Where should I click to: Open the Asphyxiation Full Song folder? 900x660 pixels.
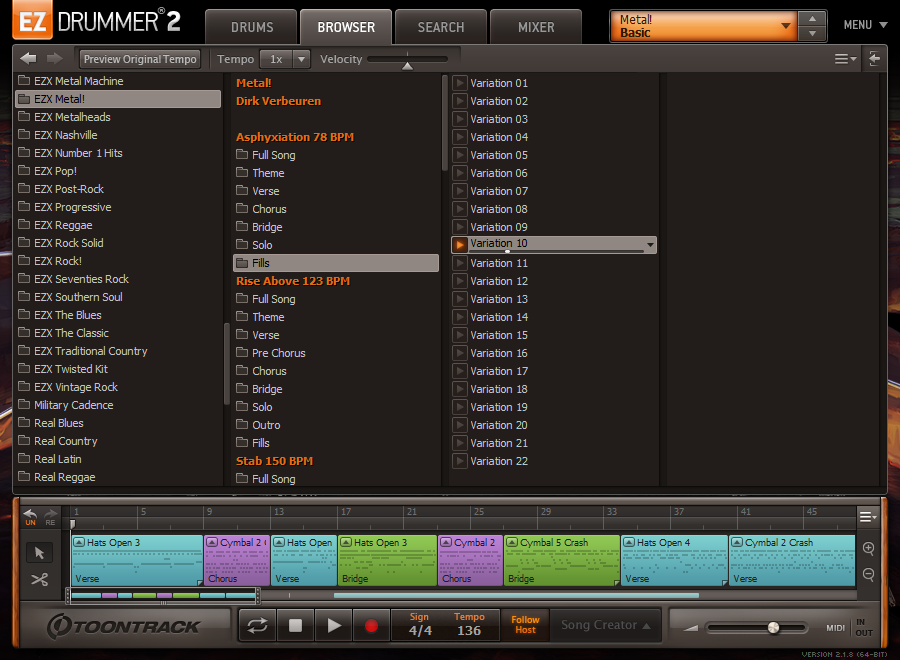click(x=336, y=155)
